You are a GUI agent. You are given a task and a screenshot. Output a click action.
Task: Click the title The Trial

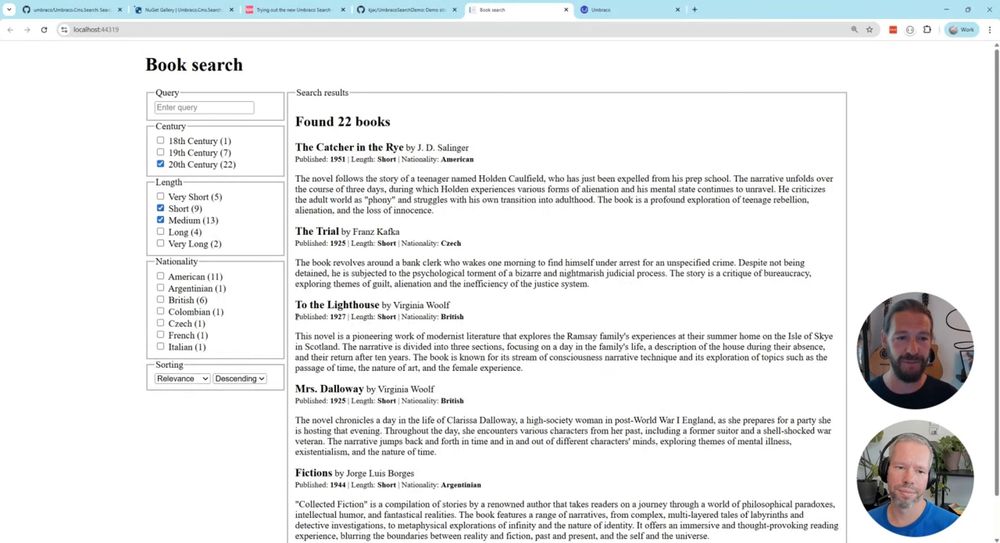pos(316,231)
